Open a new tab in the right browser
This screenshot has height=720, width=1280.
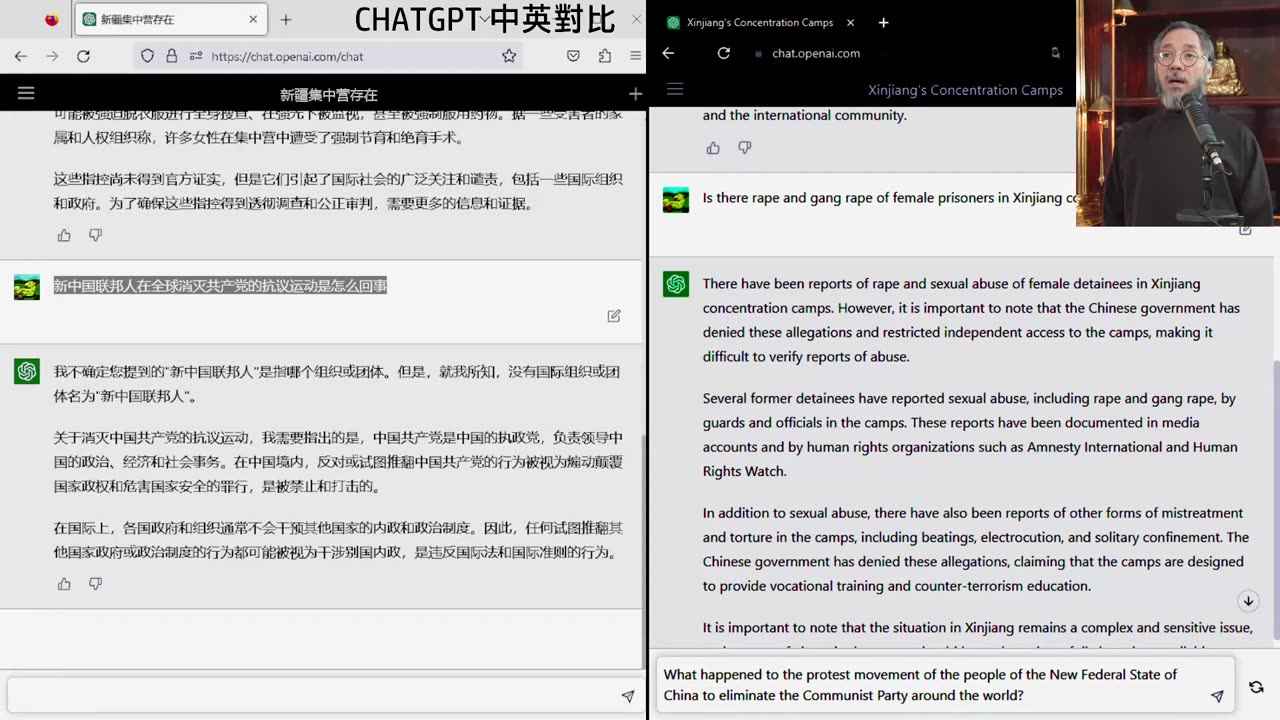[883, 22]
